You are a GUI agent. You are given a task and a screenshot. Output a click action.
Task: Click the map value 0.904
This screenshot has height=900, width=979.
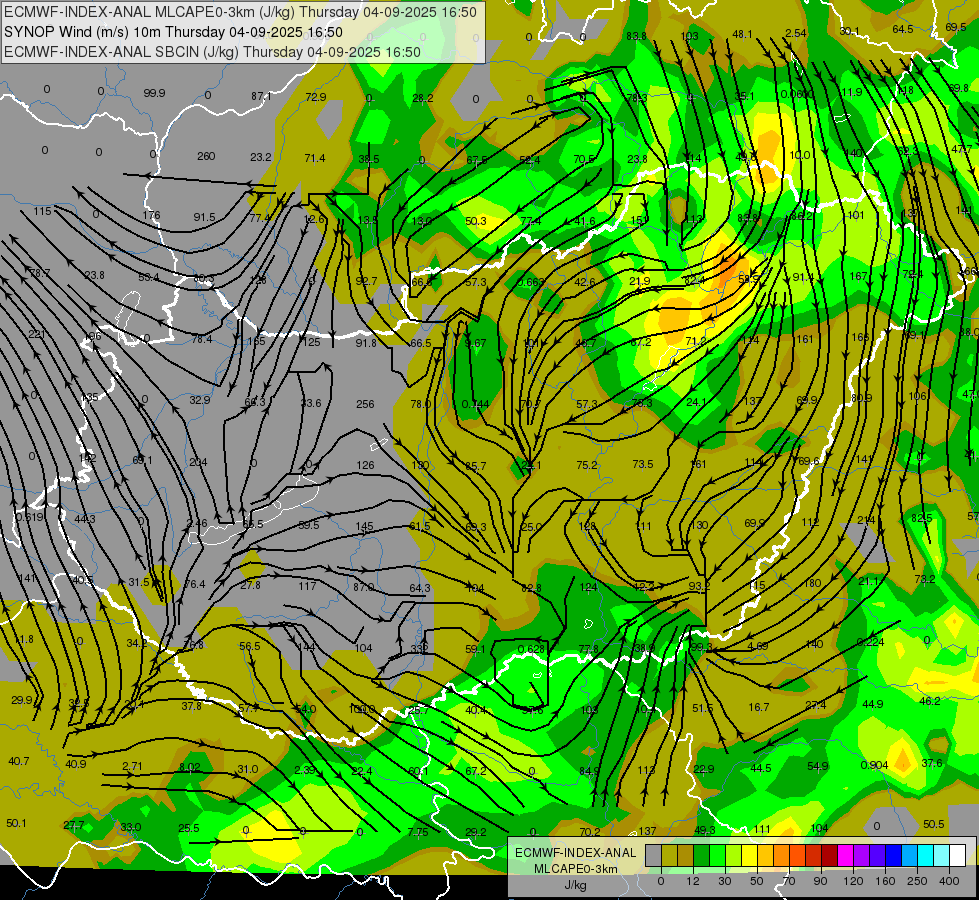874,766
